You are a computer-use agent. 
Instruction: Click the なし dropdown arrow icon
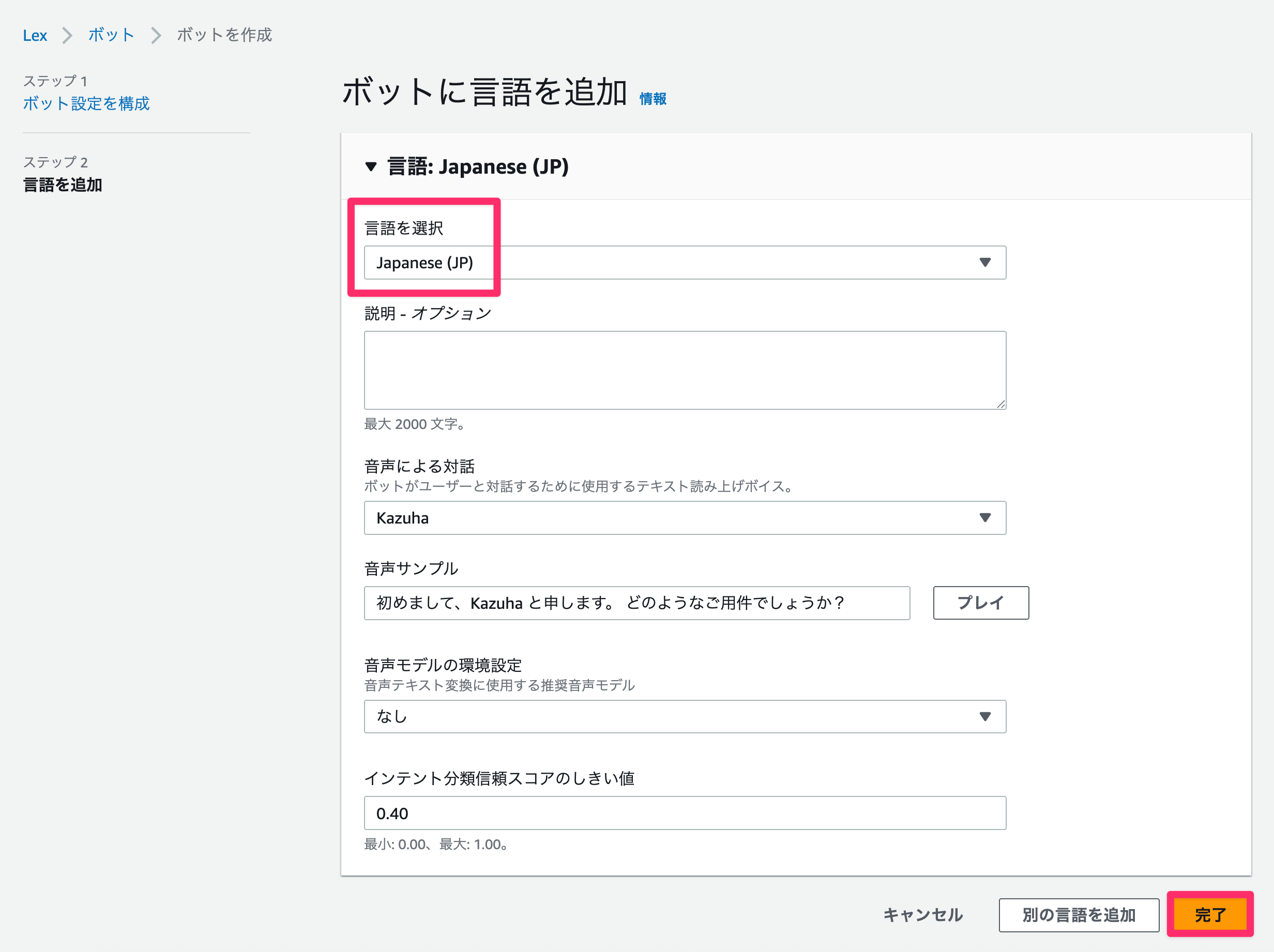985,717
